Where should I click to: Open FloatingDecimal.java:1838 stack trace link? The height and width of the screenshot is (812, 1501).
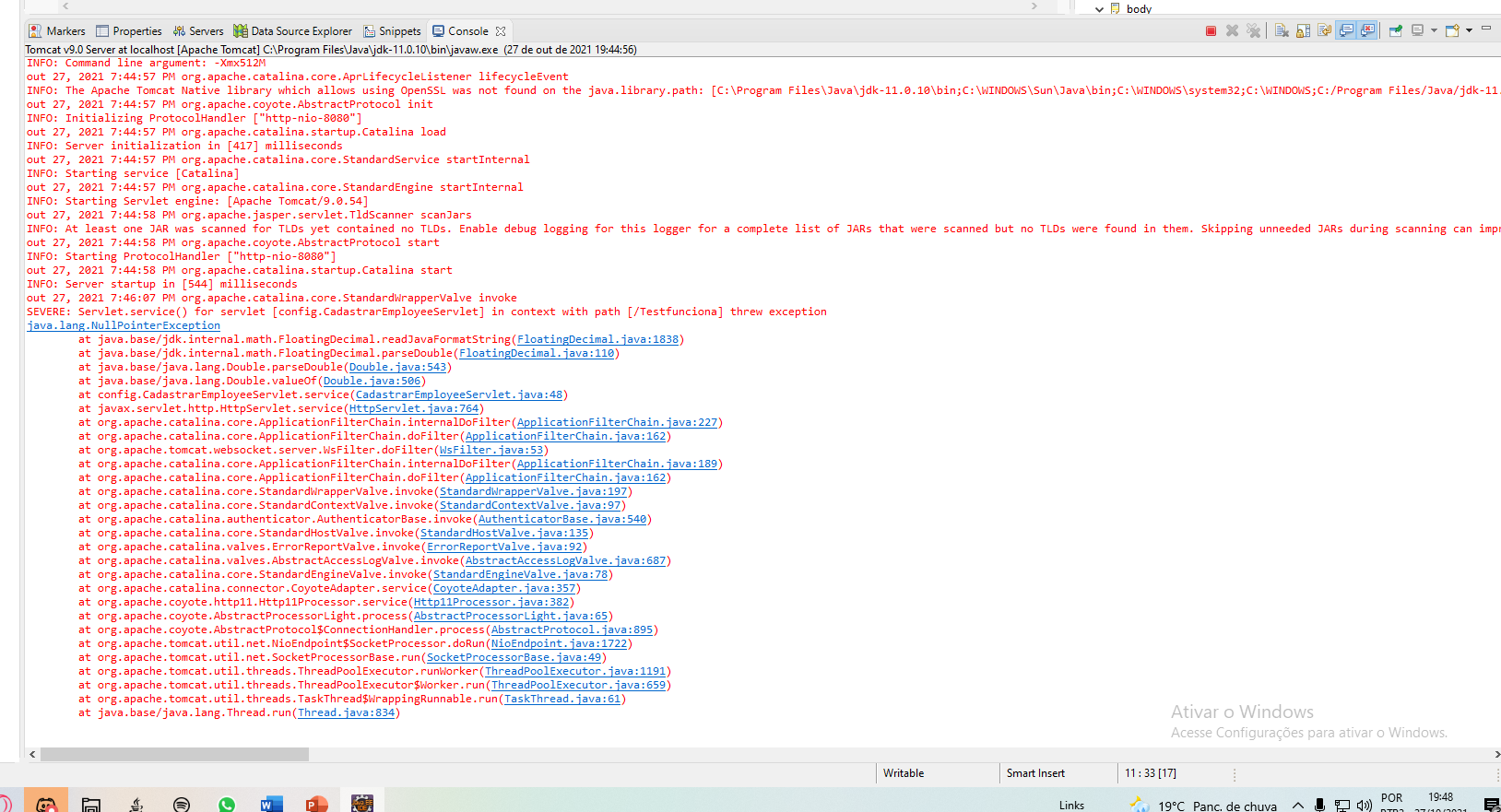(x=597, y=339)
